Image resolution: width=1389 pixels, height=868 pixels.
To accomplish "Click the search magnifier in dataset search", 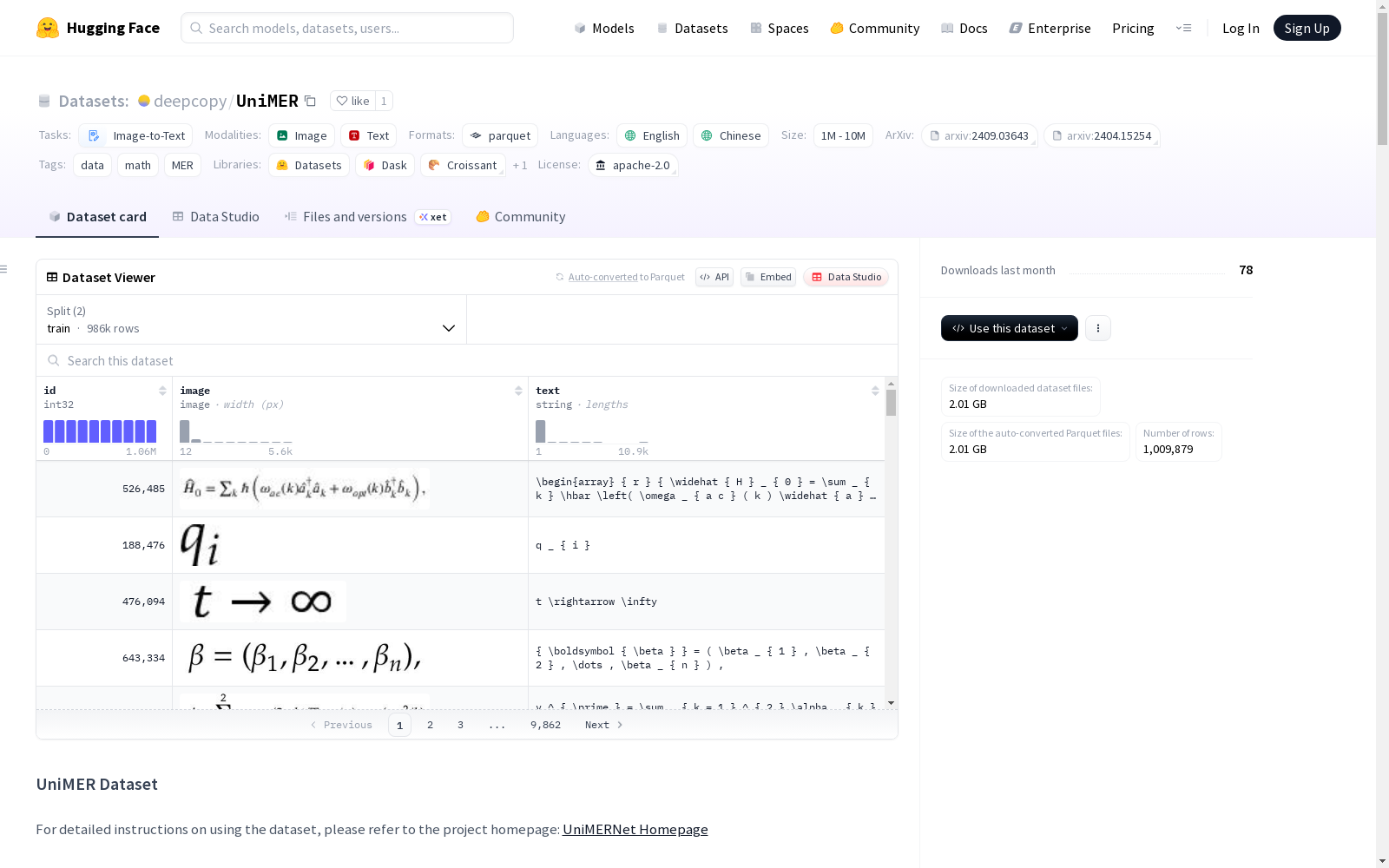I will (54, 360).
